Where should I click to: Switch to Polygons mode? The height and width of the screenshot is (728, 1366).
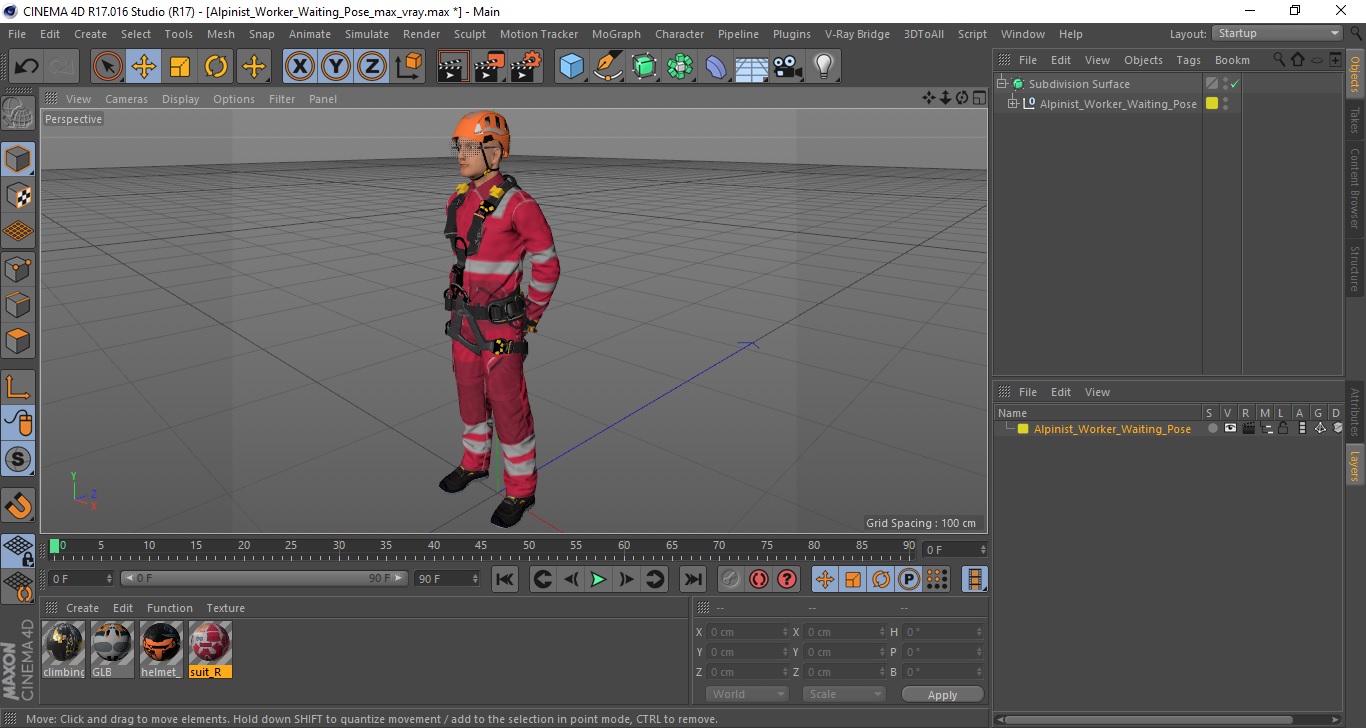pos(18,341)
